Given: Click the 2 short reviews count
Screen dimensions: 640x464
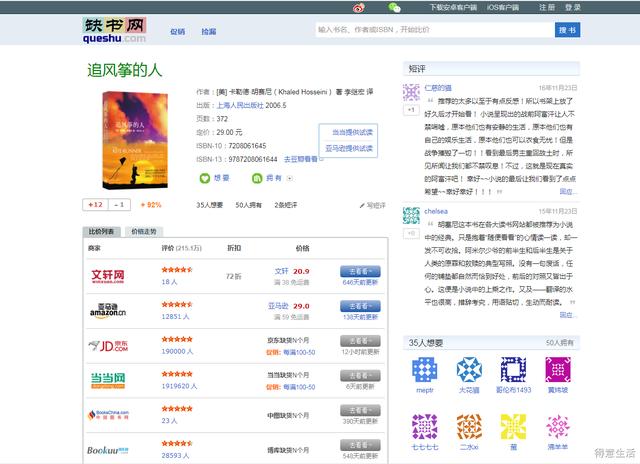Looking at the screenshot, I should tap(286, 205).
